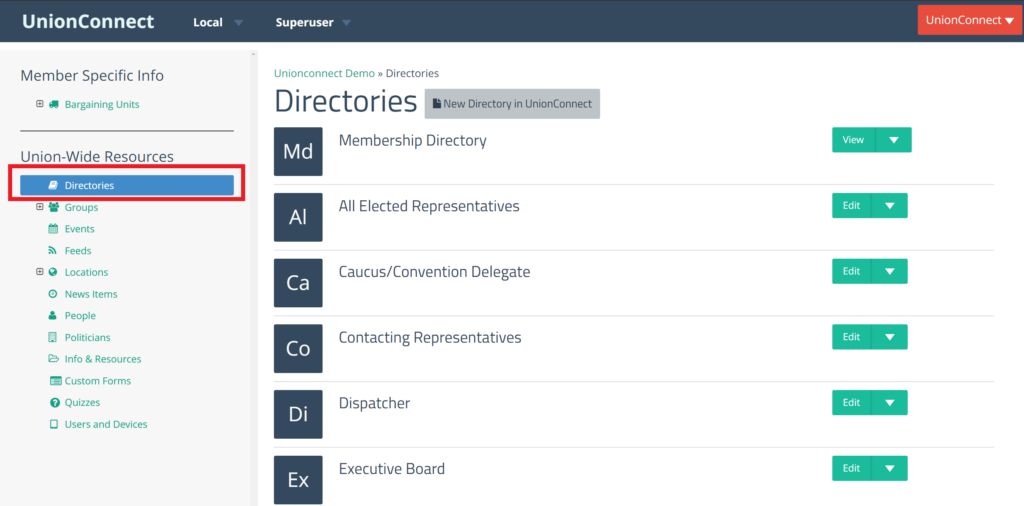This screenshot has width=1024, height=506.
Task: Click the globe icon beside Locations
Action: (54, 272)
